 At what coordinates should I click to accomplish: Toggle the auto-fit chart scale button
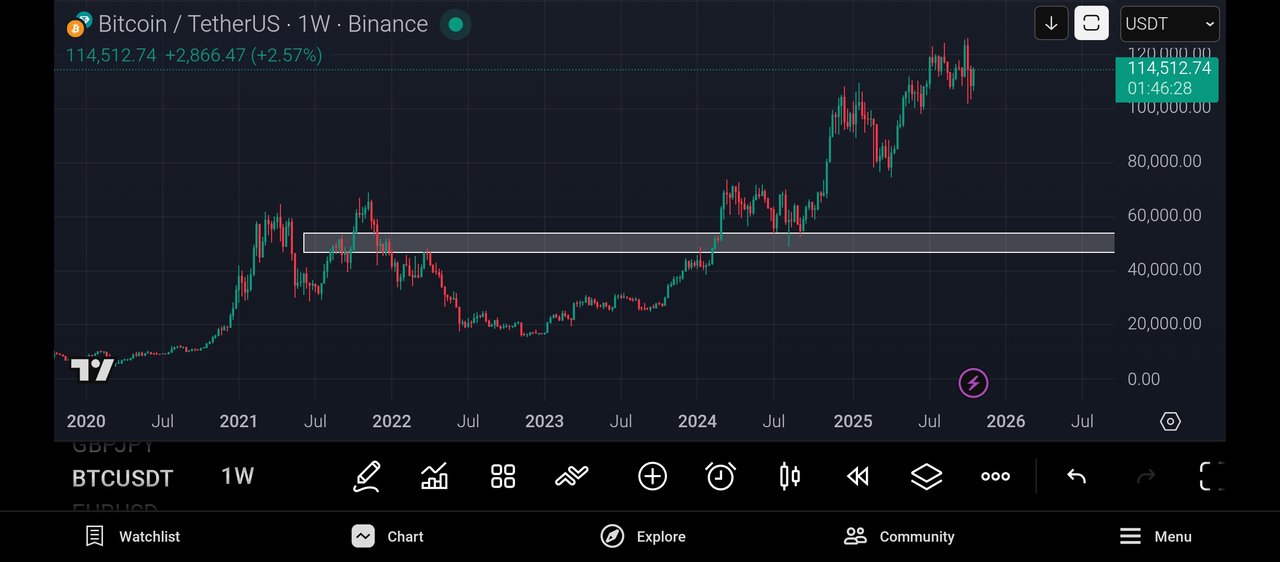pos(1091,23)
